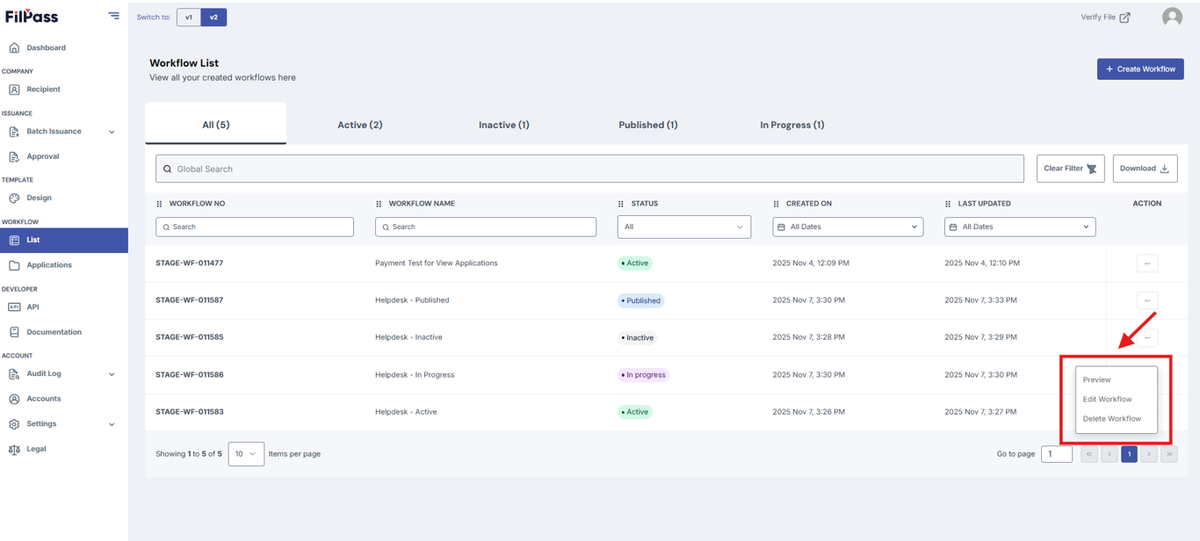Image resolution: width=1200 pixels, height=541 pixels.
Task: Click Last Updated column grip icon
Action: [x=948, y=204]
